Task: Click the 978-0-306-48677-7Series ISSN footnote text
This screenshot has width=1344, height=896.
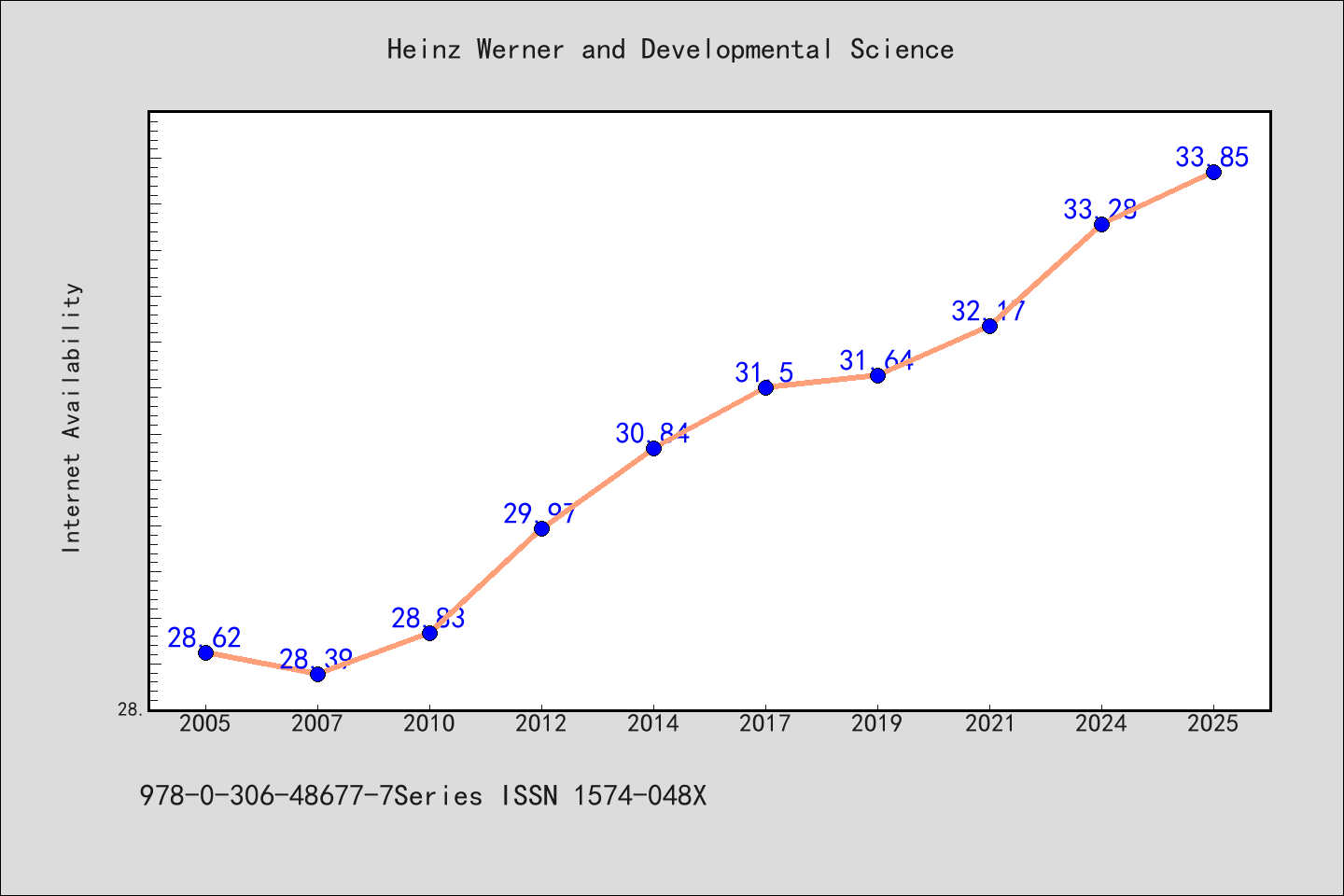Action: pyautogui.click(x=423, y=796)
